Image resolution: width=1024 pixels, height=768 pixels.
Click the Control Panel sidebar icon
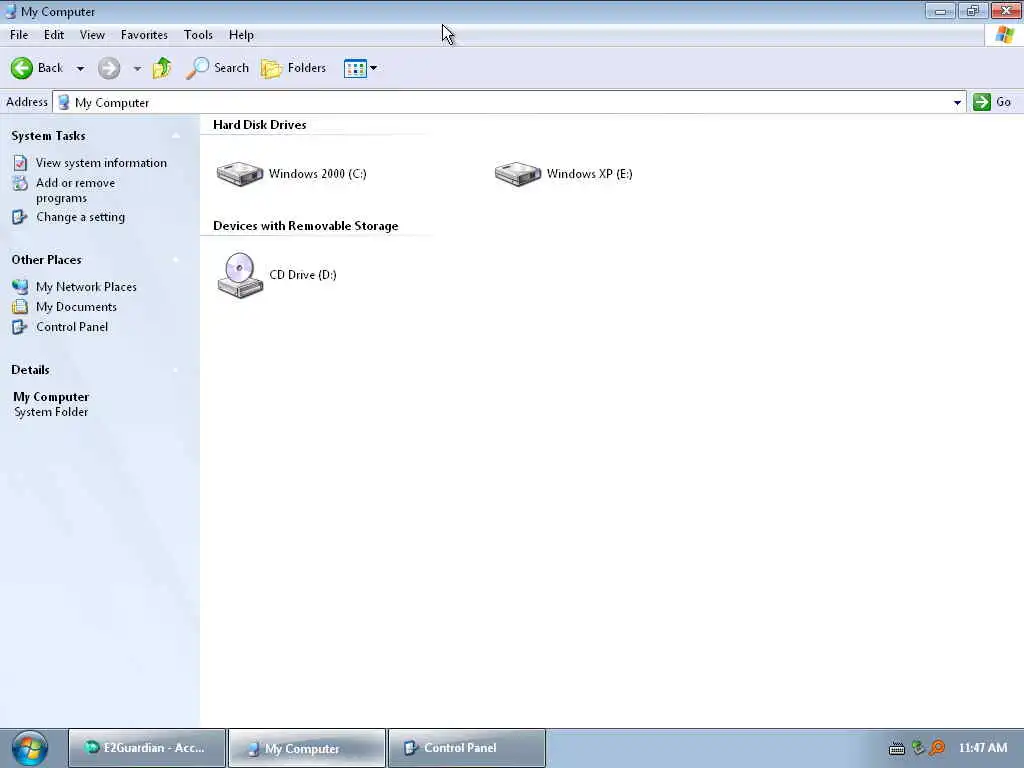coord(20,327)
